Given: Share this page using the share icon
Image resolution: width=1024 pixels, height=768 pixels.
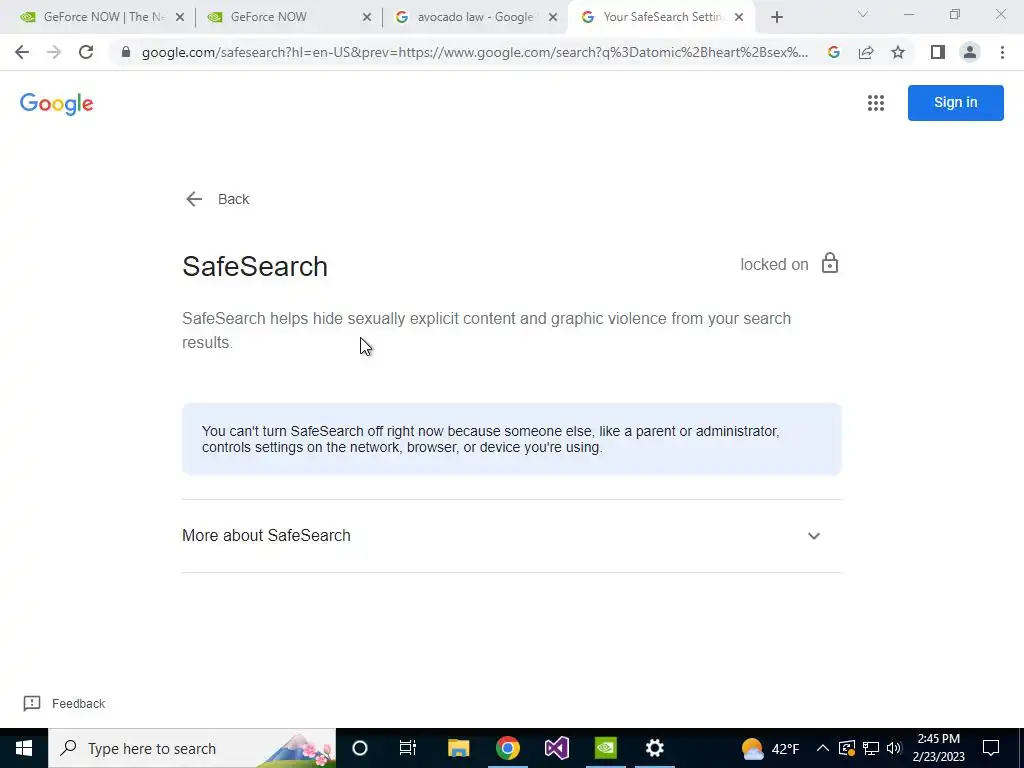Looking at the screenshot, I should coord(866,52).
